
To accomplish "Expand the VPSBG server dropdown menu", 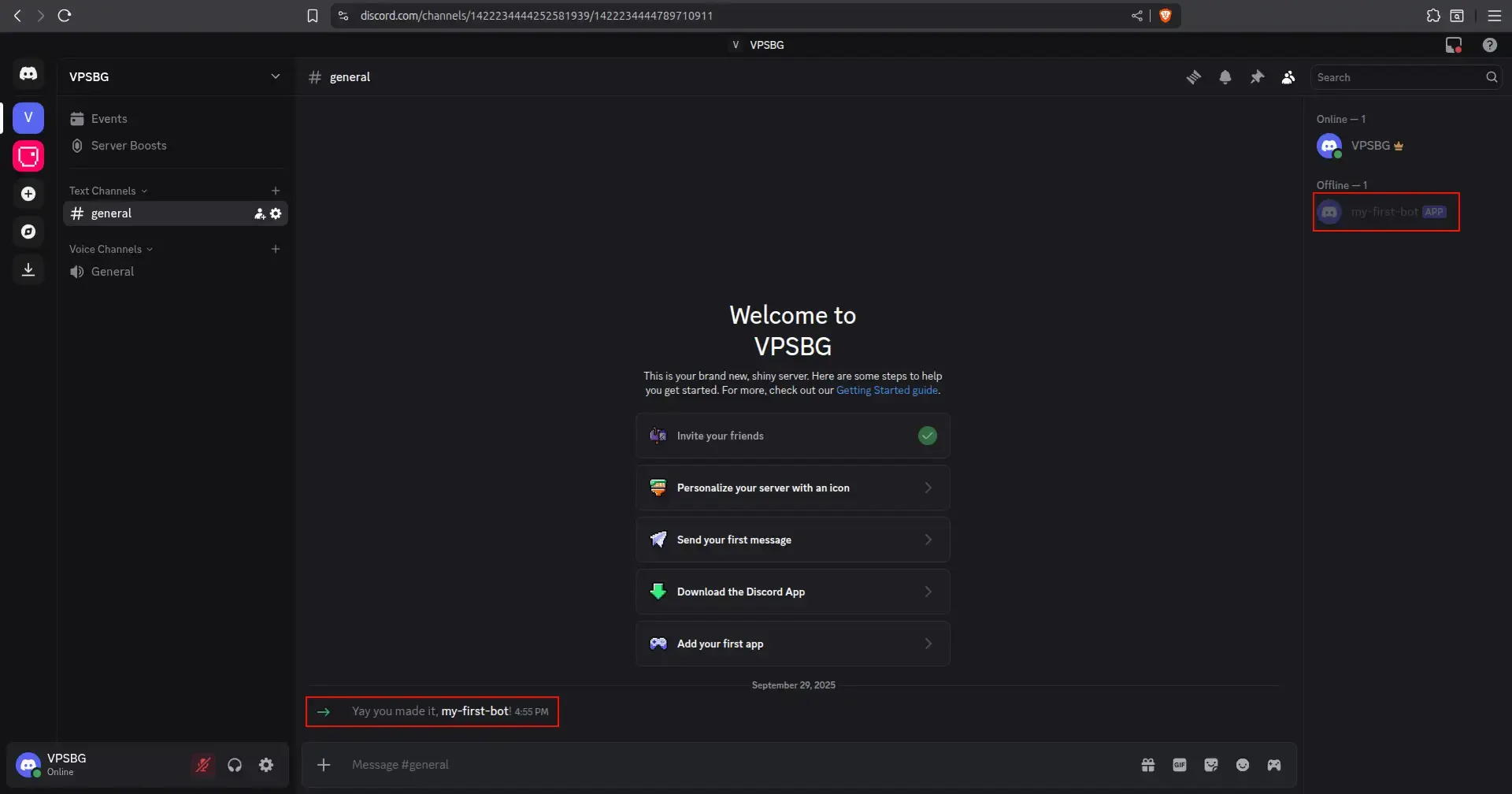I will point(275,76).
